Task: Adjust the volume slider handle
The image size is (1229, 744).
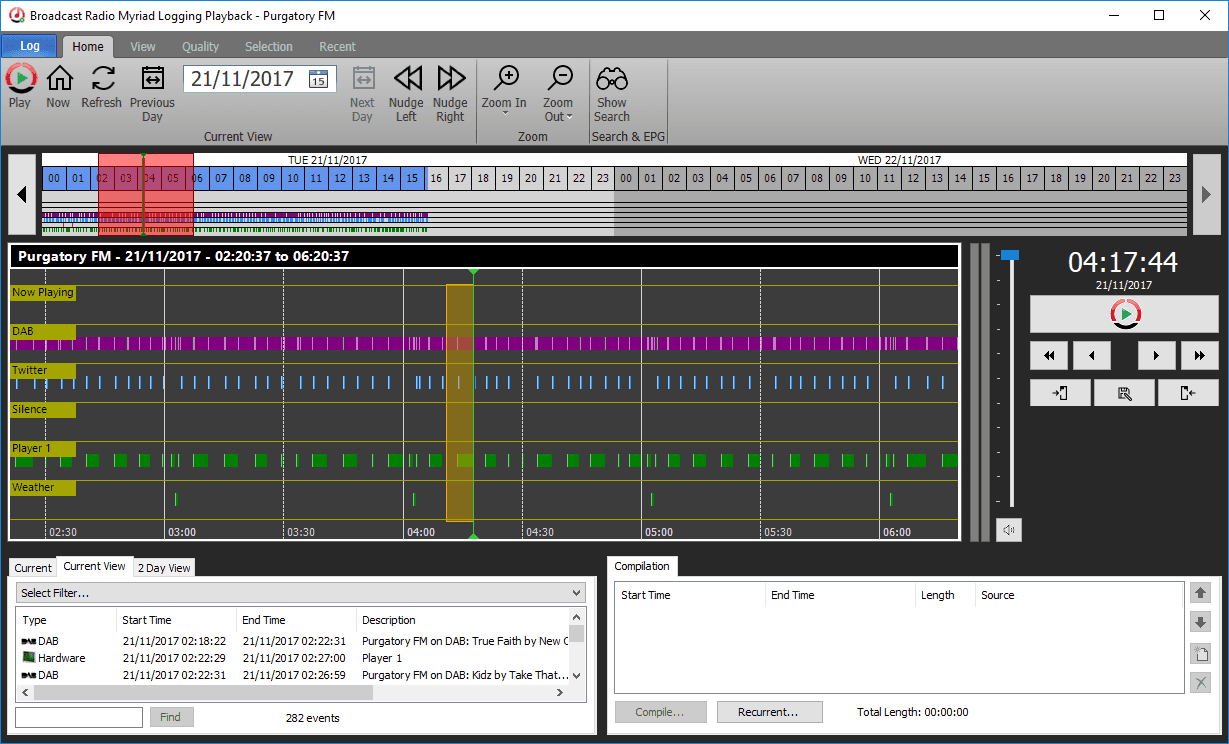Action: 1011,256
